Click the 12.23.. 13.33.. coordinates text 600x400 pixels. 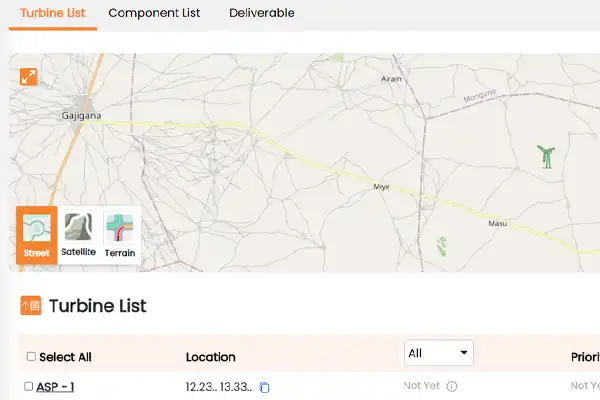pos(219,387)
